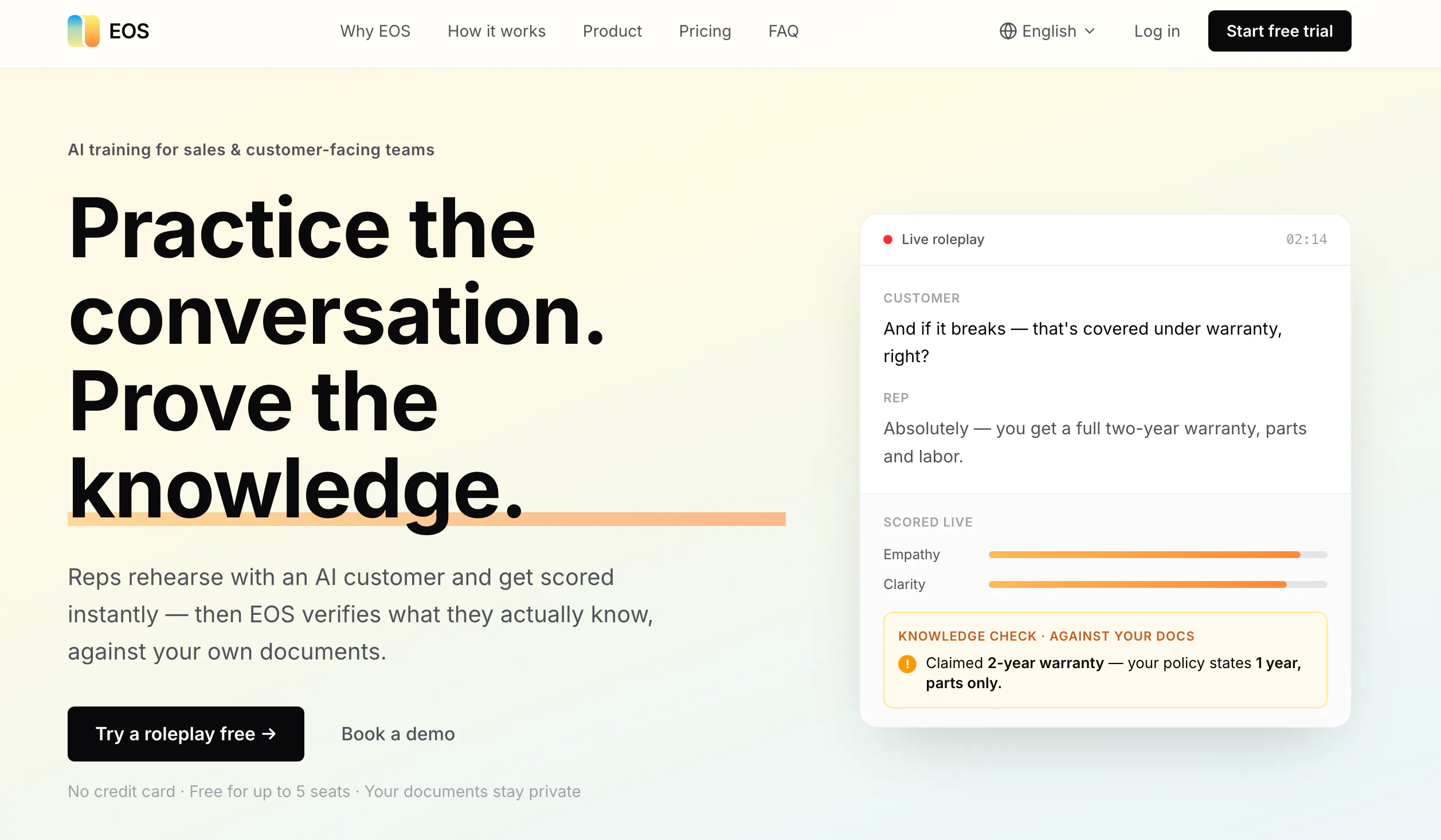This screenshot has height=840, width=1441.
Task: Click the Try a roleplay free button
Action: click(186, 734)
